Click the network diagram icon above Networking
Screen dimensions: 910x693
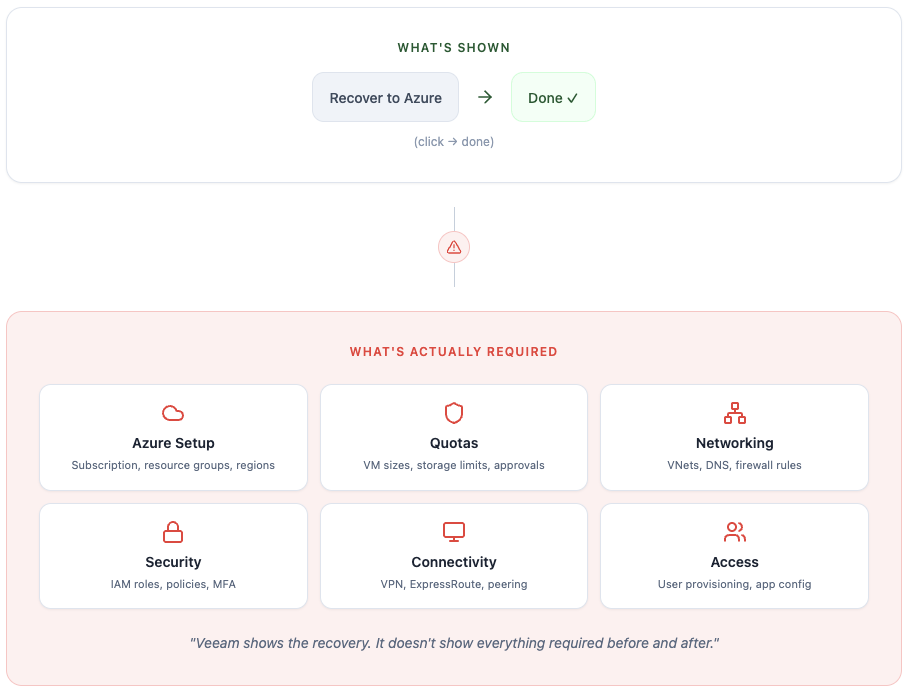(x=735, y=413)
